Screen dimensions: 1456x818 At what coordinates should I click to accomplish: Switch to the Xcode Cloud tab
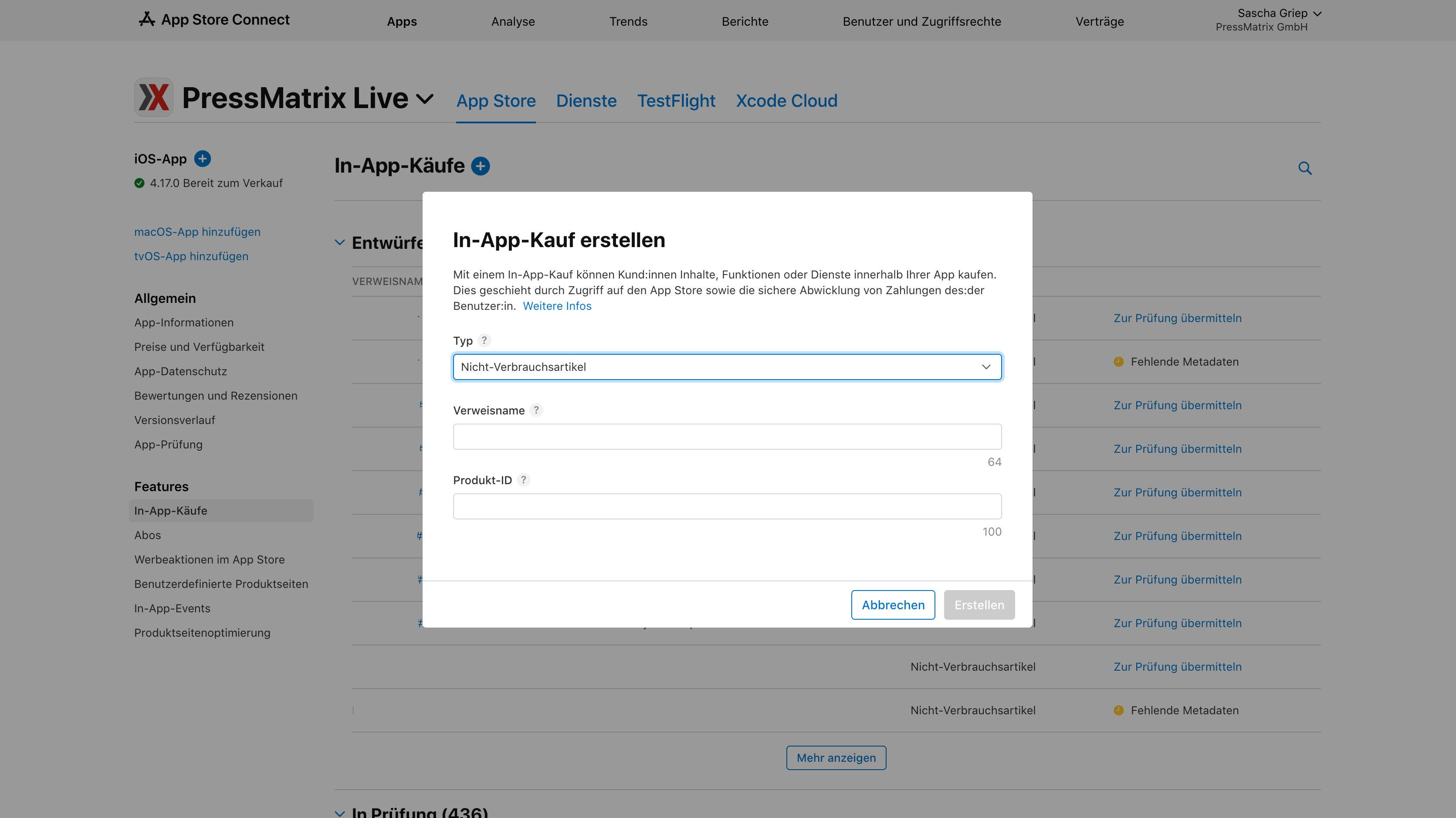[786, 101]
